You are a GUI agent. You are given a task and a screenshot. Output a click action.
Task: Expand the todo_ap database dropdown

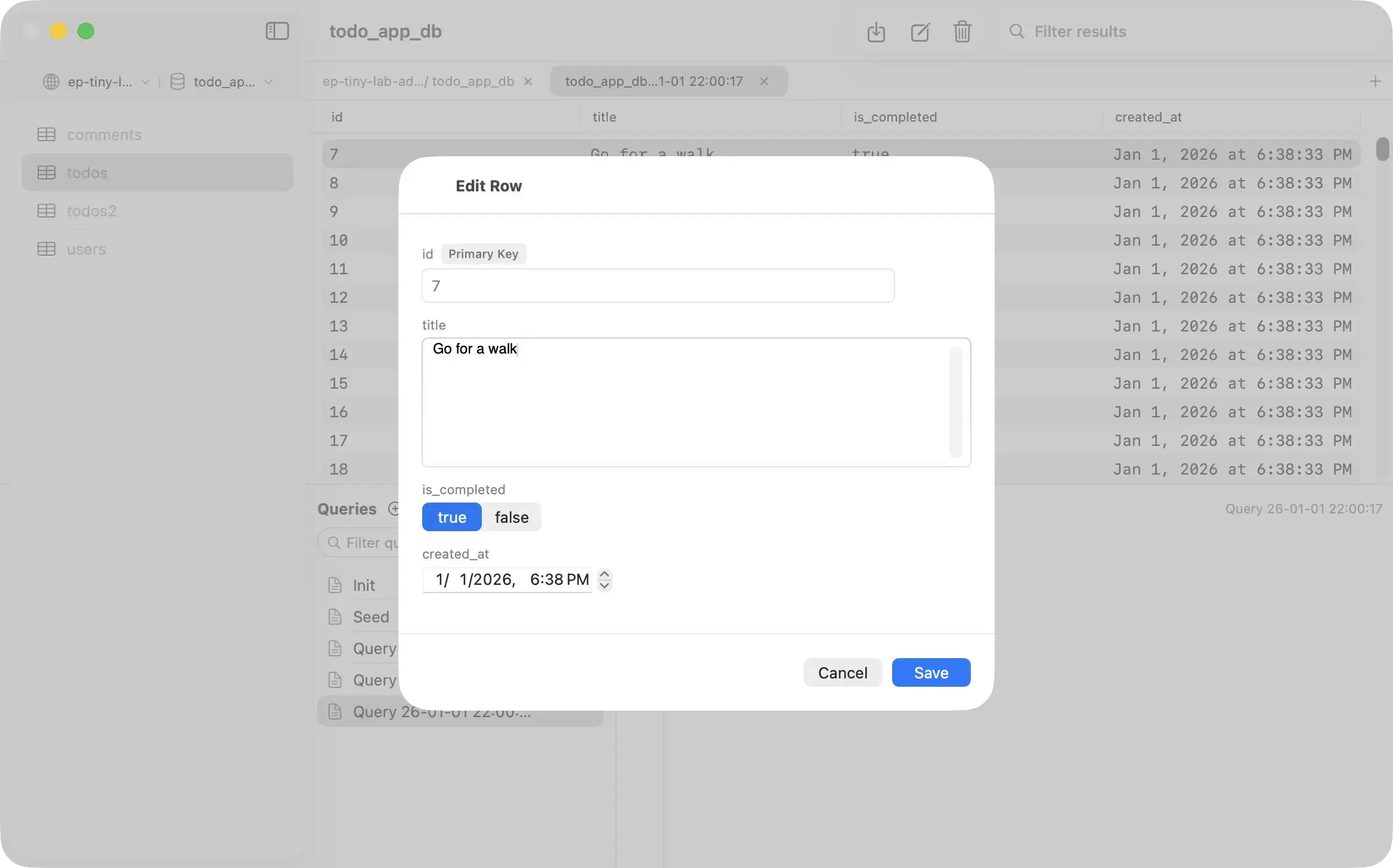point(268,82)
